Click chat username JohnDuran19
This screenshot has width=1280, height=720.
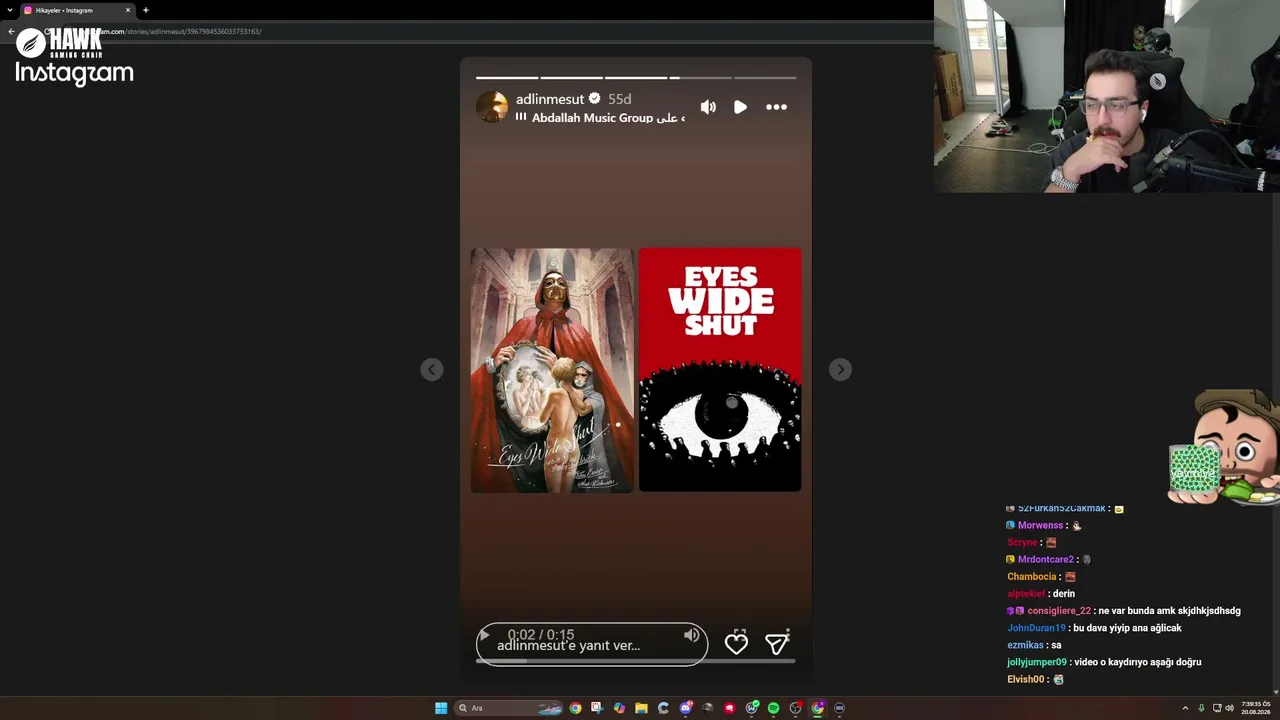pyautogui.click(x=1036, y=628)
